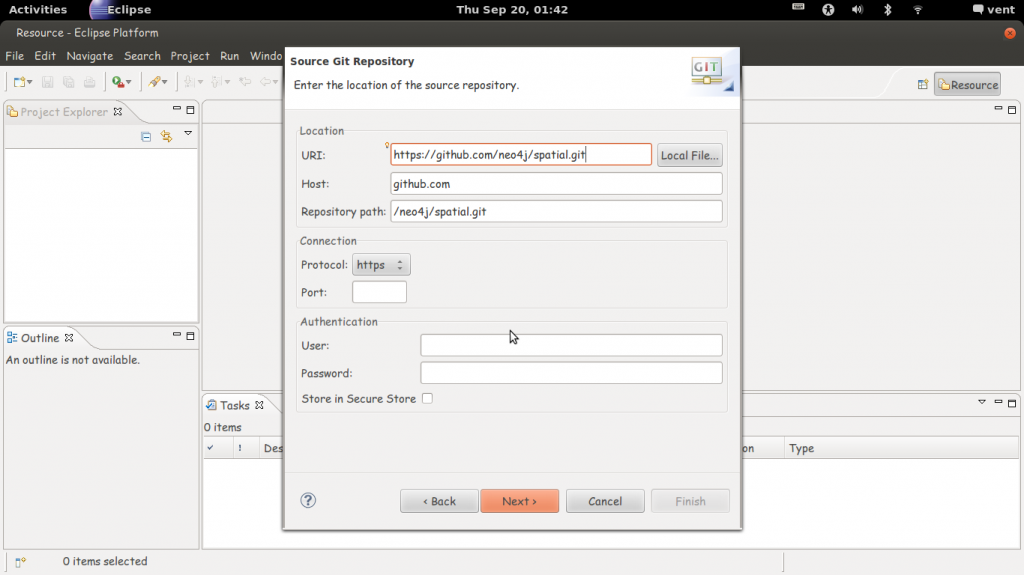1024x575 pixels.
Task: Click into the User input field
Action: [x=571, y=345]
